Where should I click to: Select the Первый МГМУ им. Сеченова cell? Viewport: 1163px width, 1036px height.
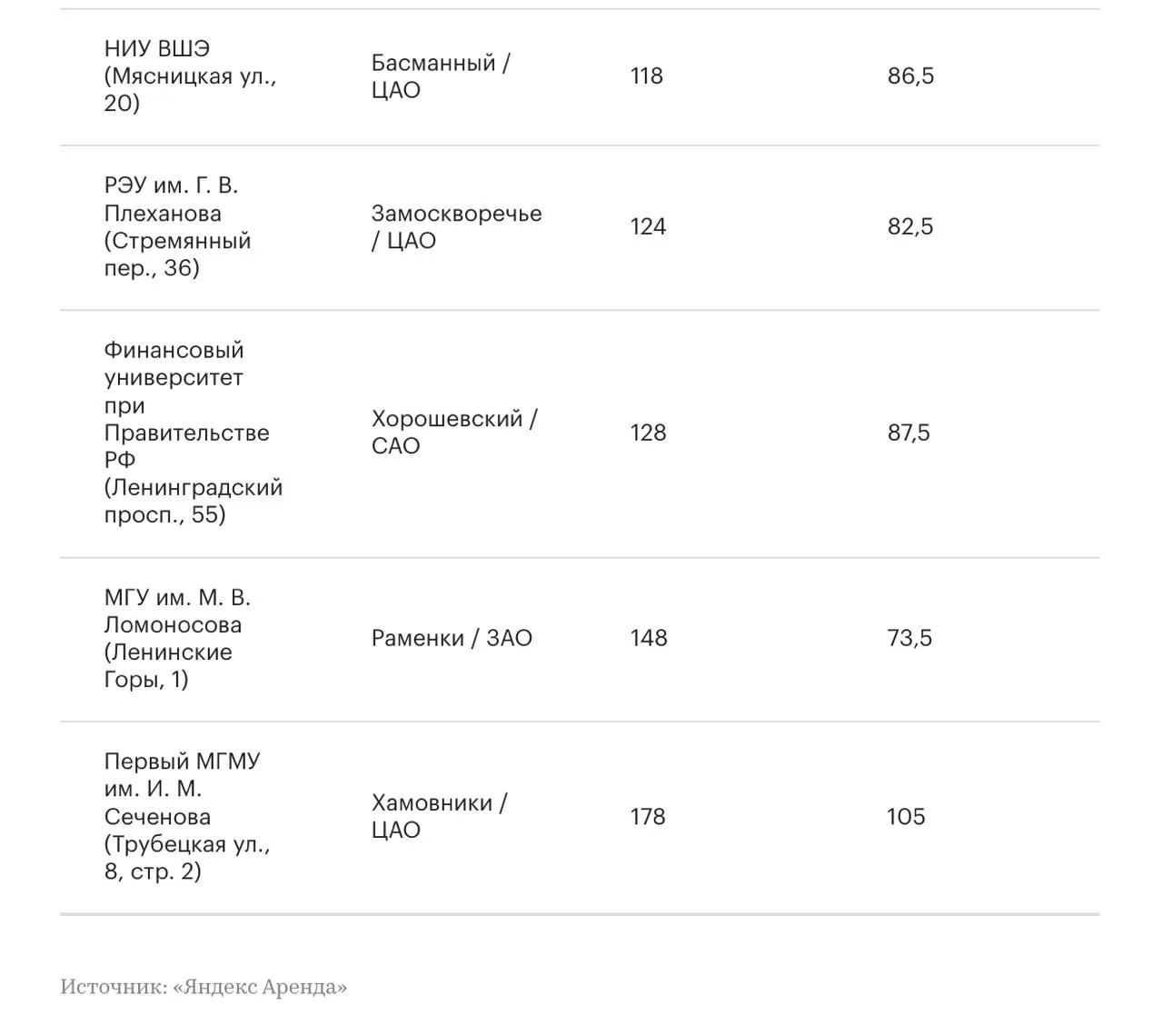(187, 817)
